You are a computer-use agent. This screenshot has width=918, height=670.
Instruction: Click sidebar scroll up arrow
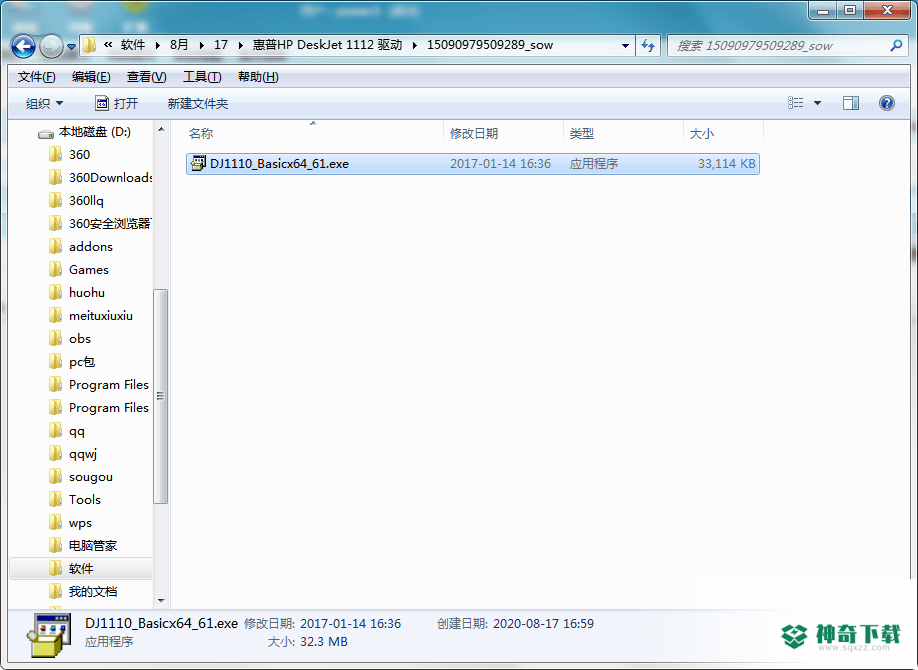coord(161,129)
